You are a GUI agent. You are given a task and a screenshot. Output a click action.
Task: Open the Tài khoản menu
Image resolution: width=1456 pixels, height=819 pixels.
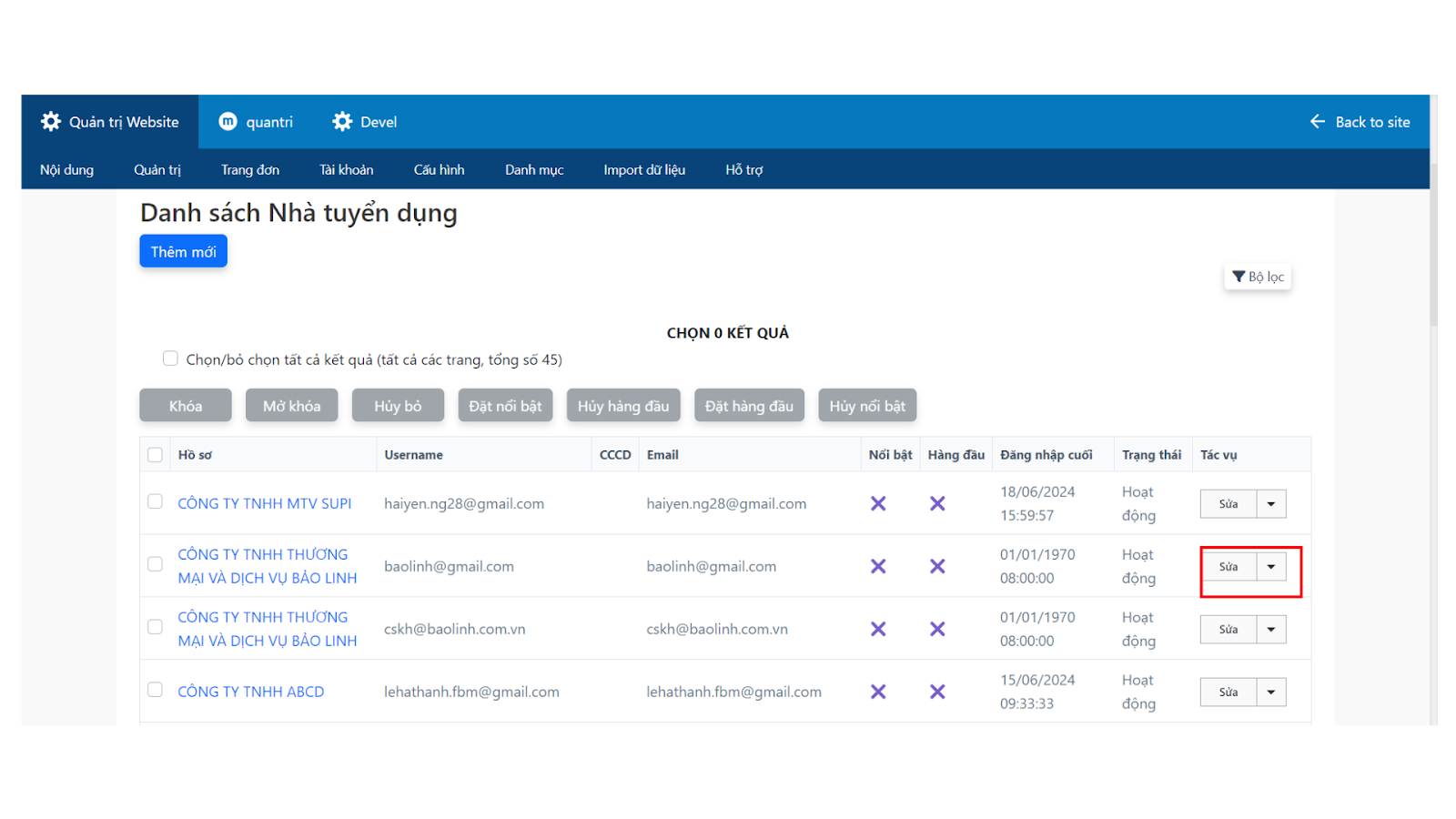click(346, 170)
